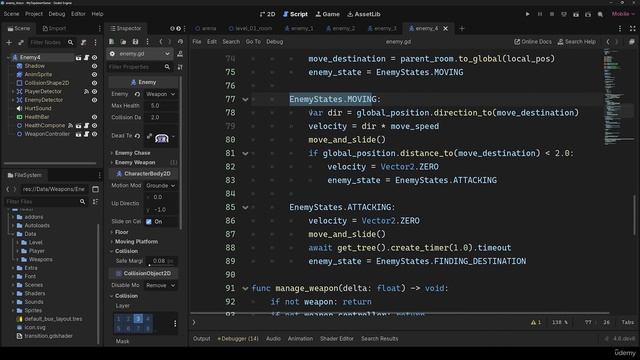Open the Mobile renderer dropdown
The image size is (640, 360).
623,14
